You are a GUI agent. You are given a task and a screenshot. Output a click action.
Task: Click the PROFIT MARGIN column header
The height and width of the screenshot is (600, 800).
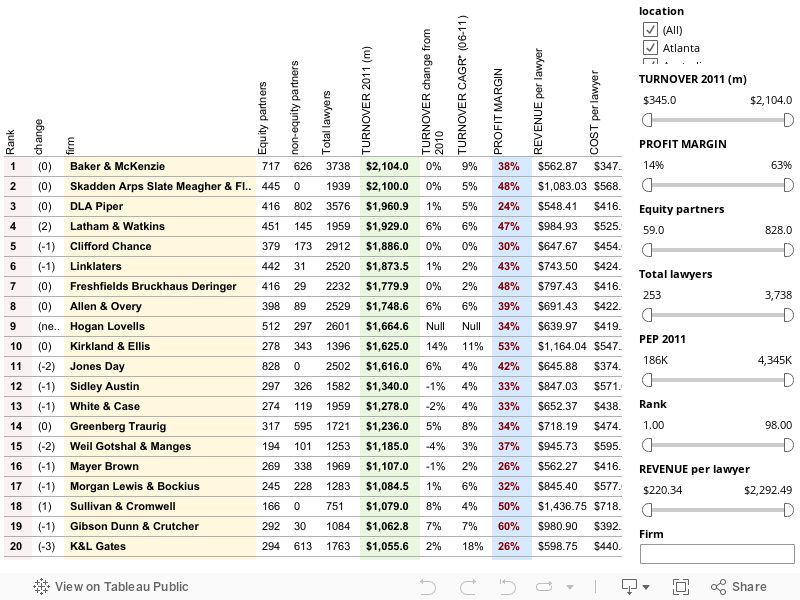498,110
